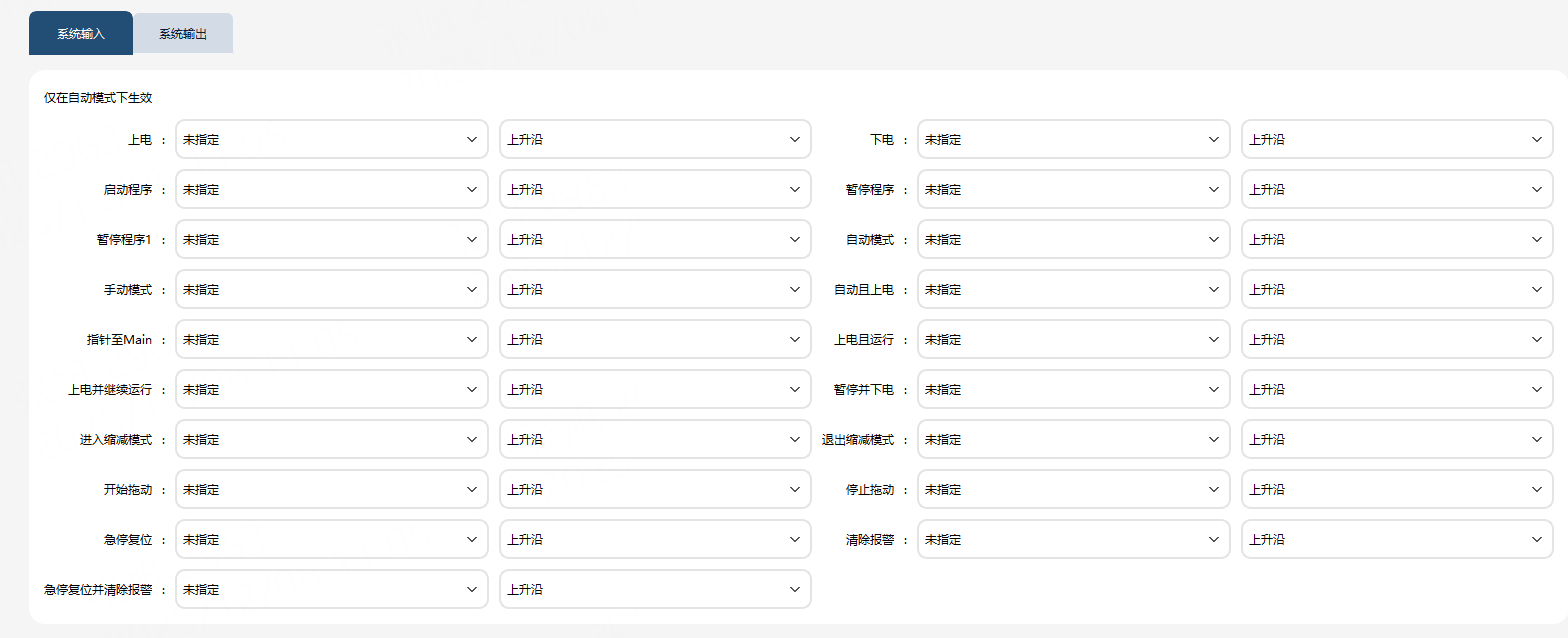Open the 自动模式 signal dropdown
The image size is (1568, 638).
click(1074, 240)
